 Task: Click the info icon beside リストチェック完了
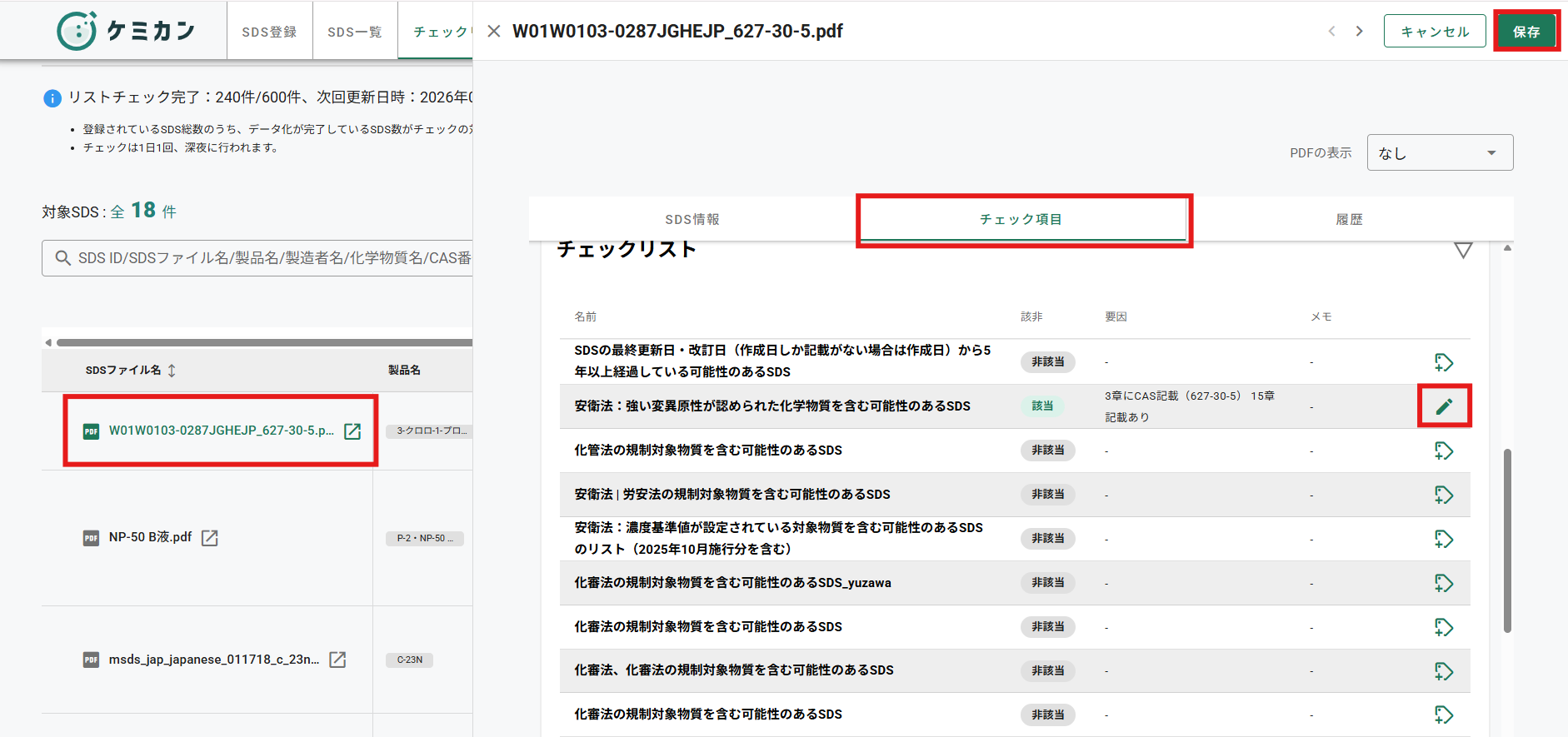tap(52, 98)
